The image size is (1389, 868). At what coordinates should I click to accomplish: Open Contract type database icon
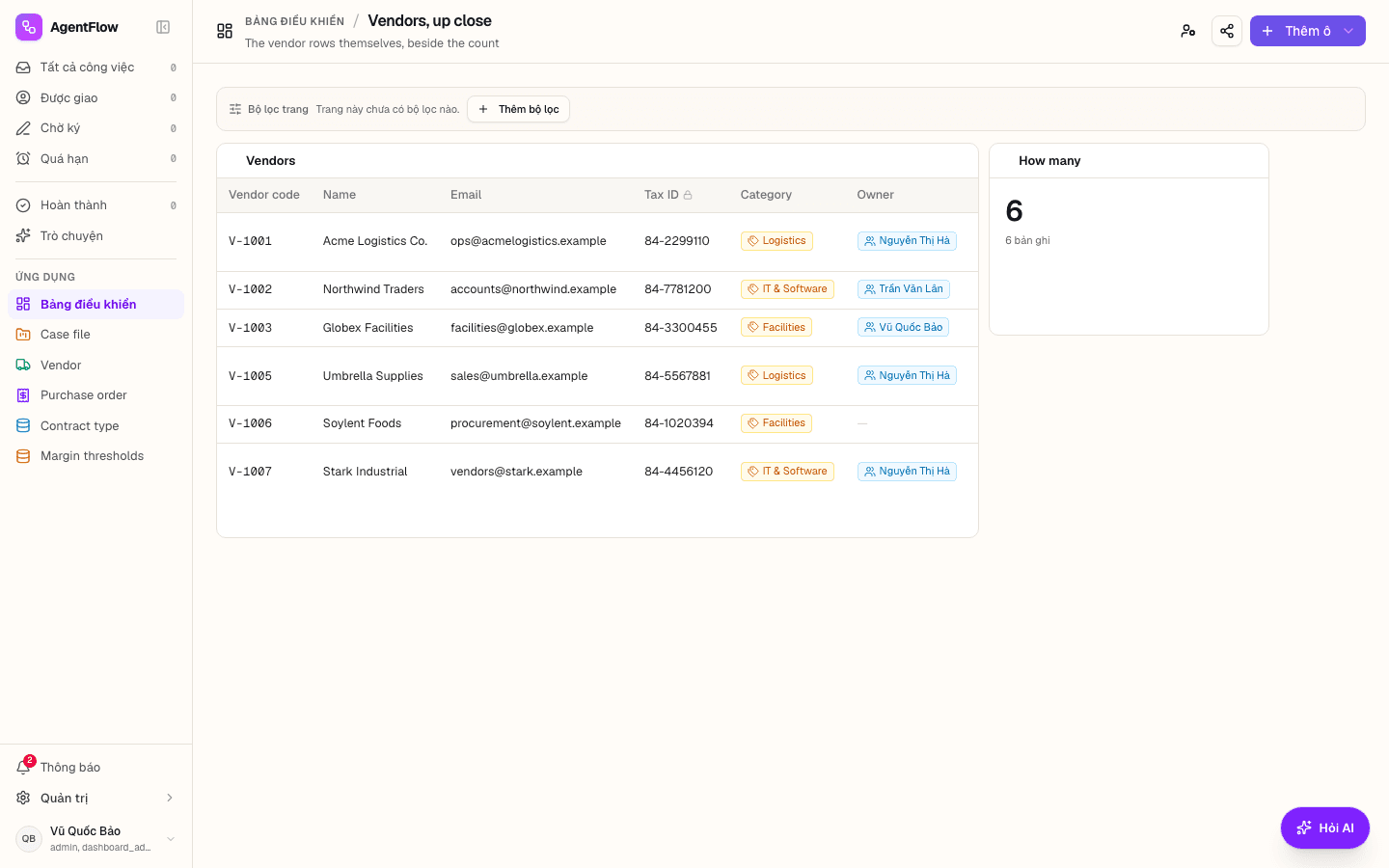point(23,425)
